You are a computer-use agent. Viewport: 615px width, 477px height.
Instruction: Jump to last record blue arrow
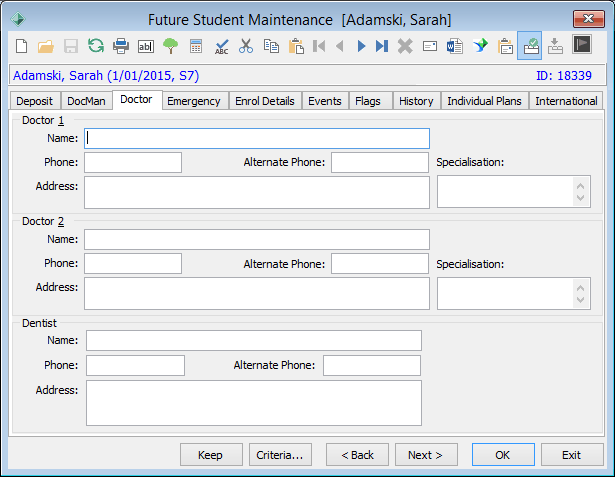[382, 46]
